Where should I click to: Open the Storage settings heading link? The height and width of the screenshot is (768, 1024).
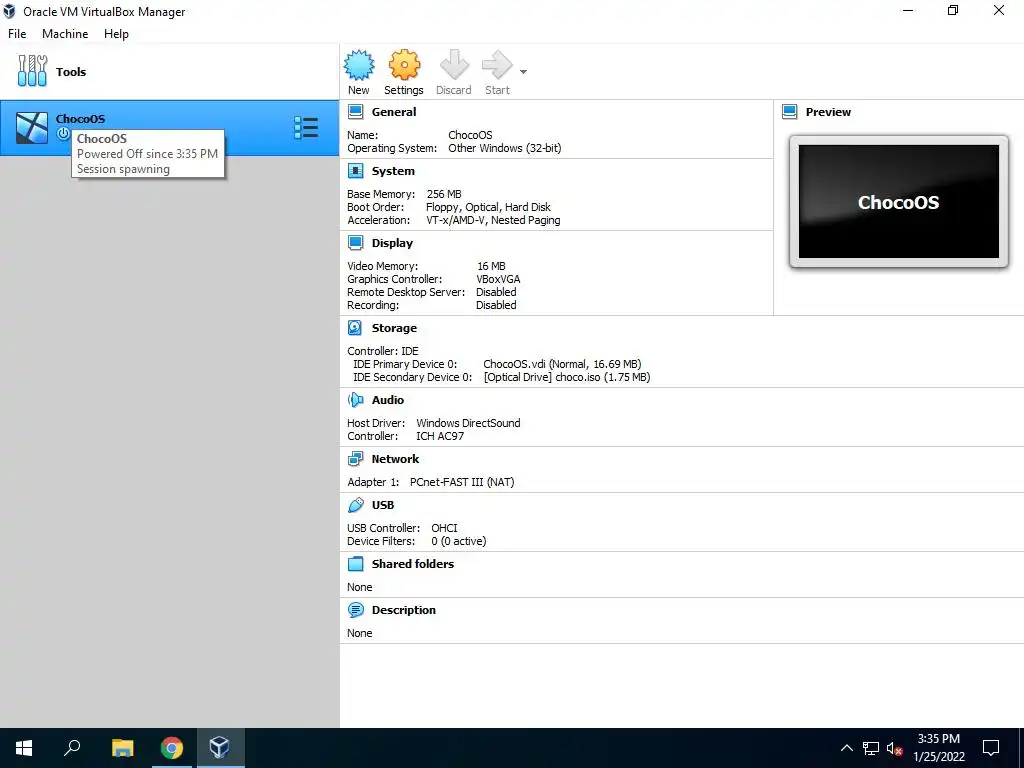(x=394, y=328)
